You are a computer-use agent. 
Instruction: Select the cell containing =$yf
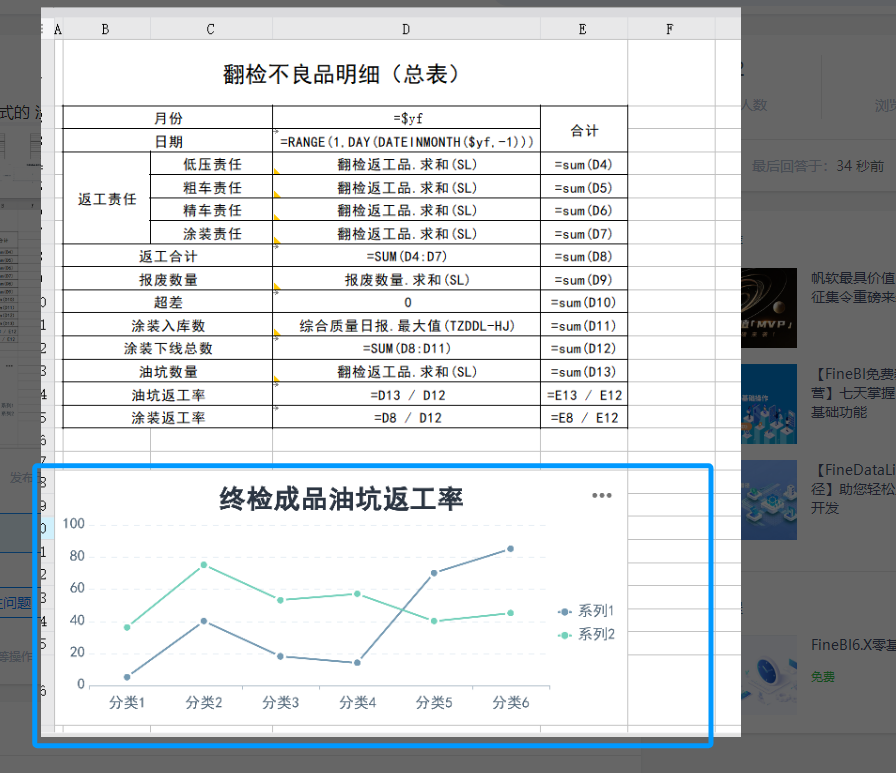click(x=406, y=118)
